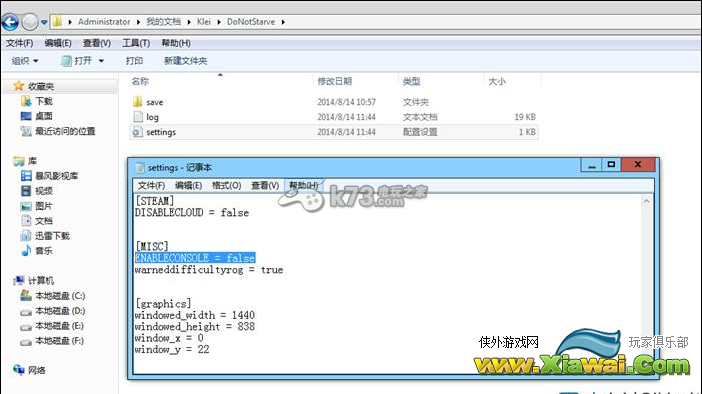Image resolution: width=702 pixels, height=394 pixels.
Task: Minimize the settings Notepad window
Action: pyautogui.click(x=592, y=165)
